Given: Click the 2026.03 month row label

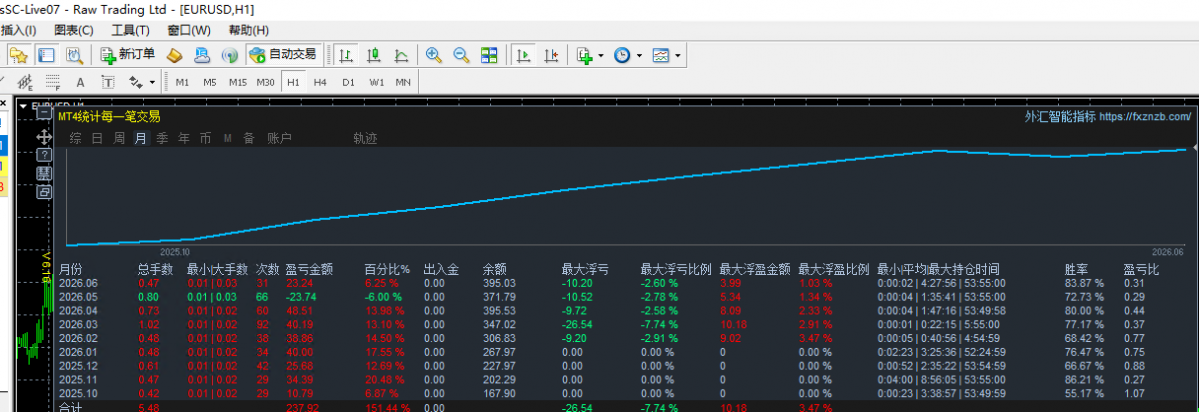Looking at the screenshot, I should 79,324.
